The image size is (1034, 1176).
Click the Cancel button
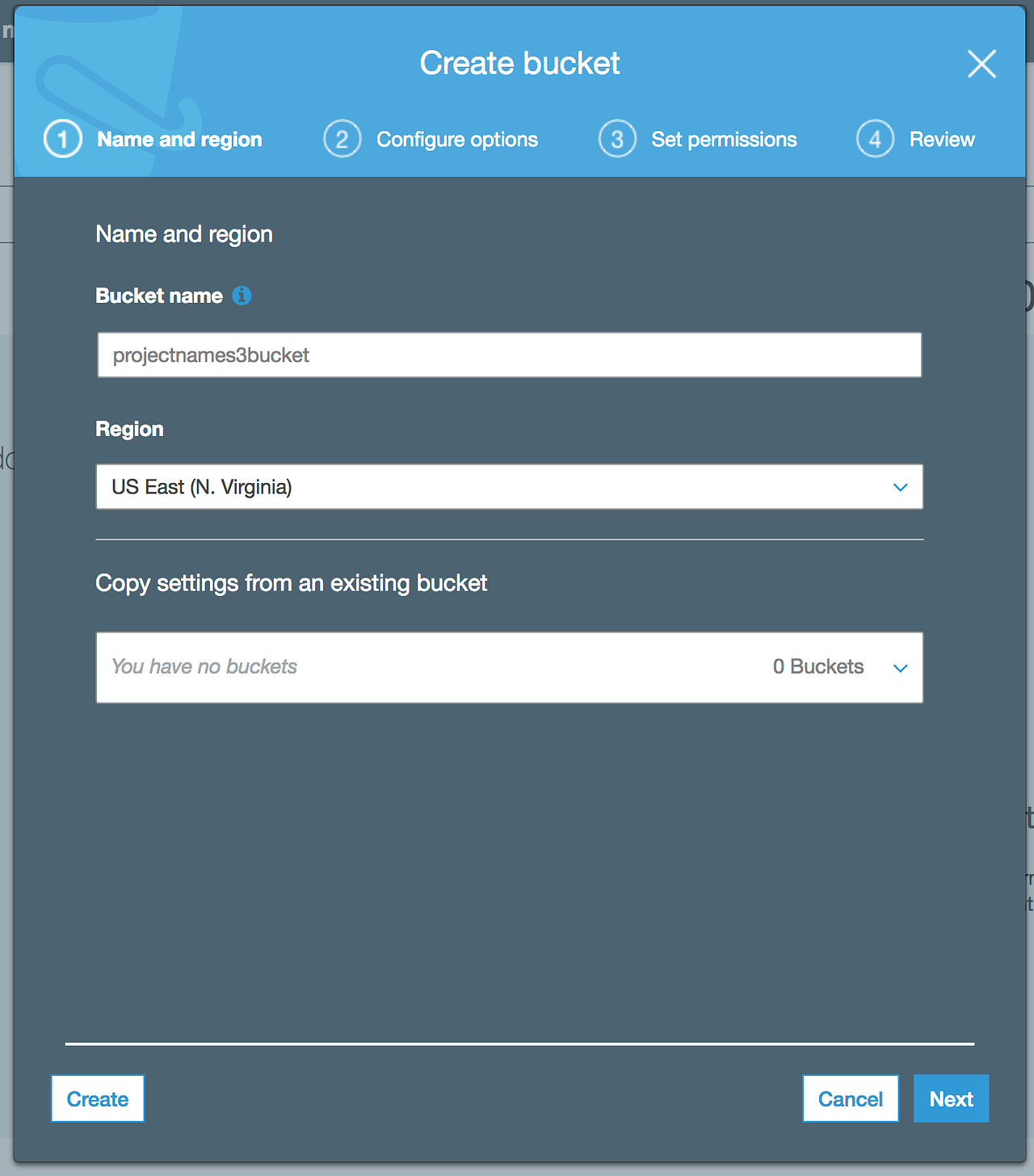click(x=850, y=1098)
